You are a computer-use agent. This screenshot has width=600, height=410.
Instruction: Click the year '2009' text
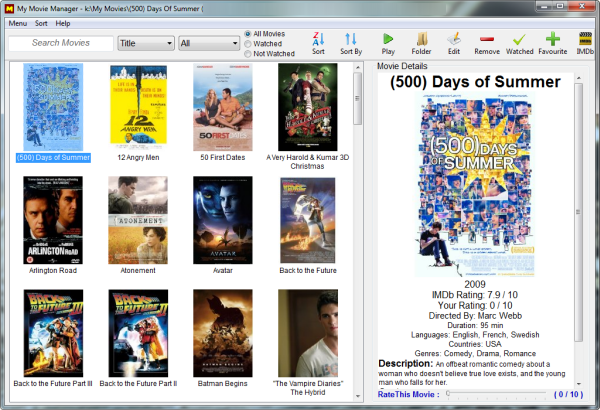tap(475, 284)
